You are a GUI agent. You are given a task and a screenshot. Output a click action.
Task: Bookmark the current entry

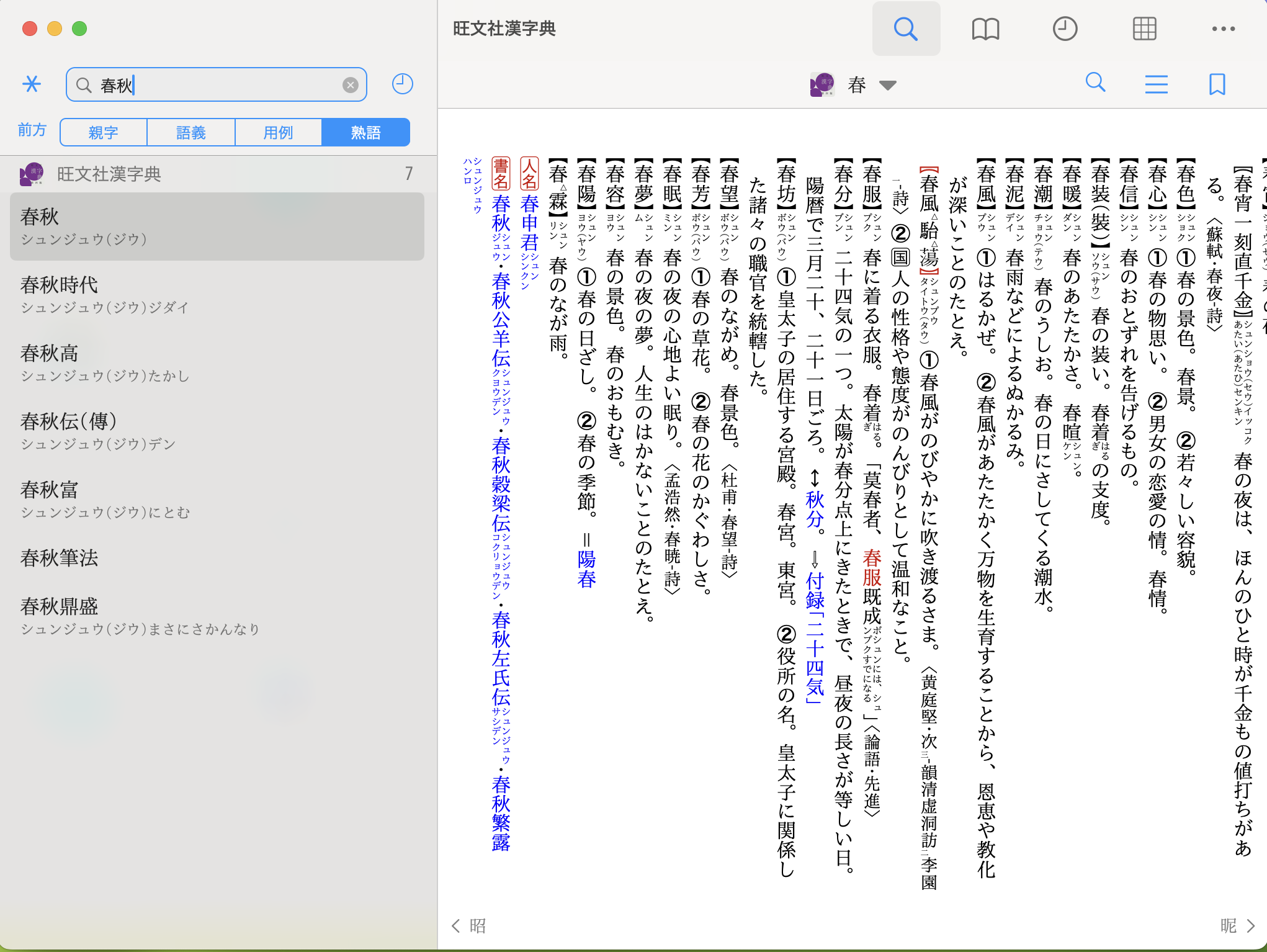1217,84
